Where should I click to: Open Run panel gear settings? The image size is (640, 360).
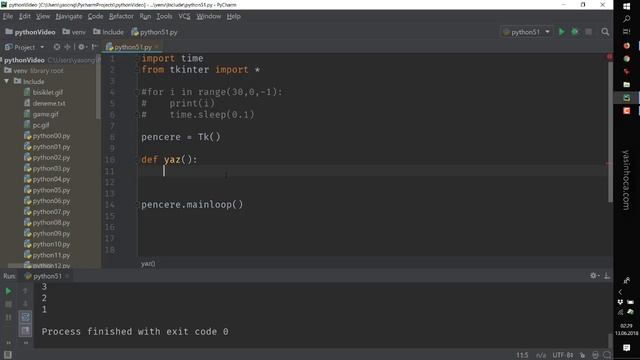594,276
